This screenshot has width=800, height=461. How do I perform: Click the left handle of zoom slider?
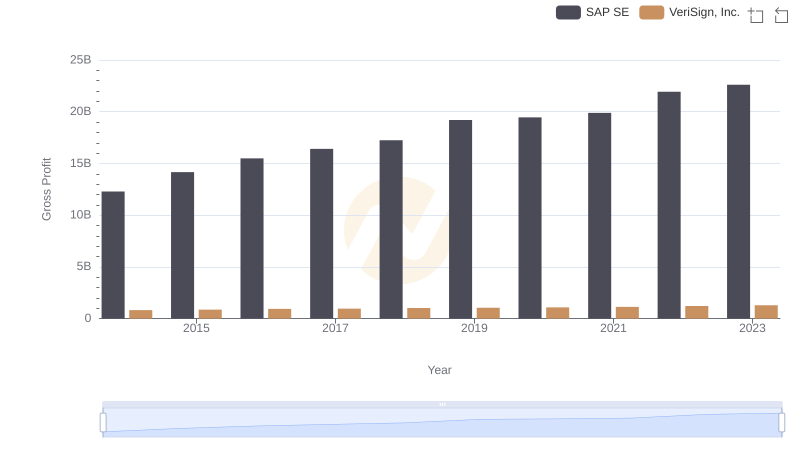pyautogui.click(x=103, y=423)
